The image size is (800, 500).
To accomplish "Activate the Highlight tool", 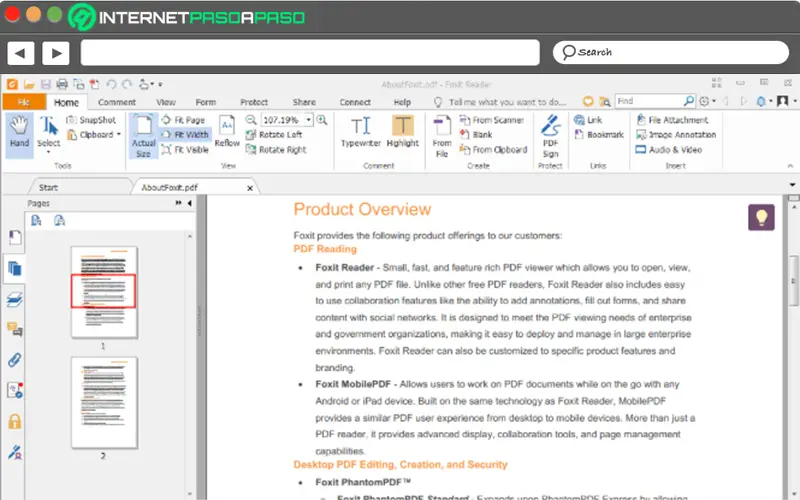I will [x=403, y=131].
